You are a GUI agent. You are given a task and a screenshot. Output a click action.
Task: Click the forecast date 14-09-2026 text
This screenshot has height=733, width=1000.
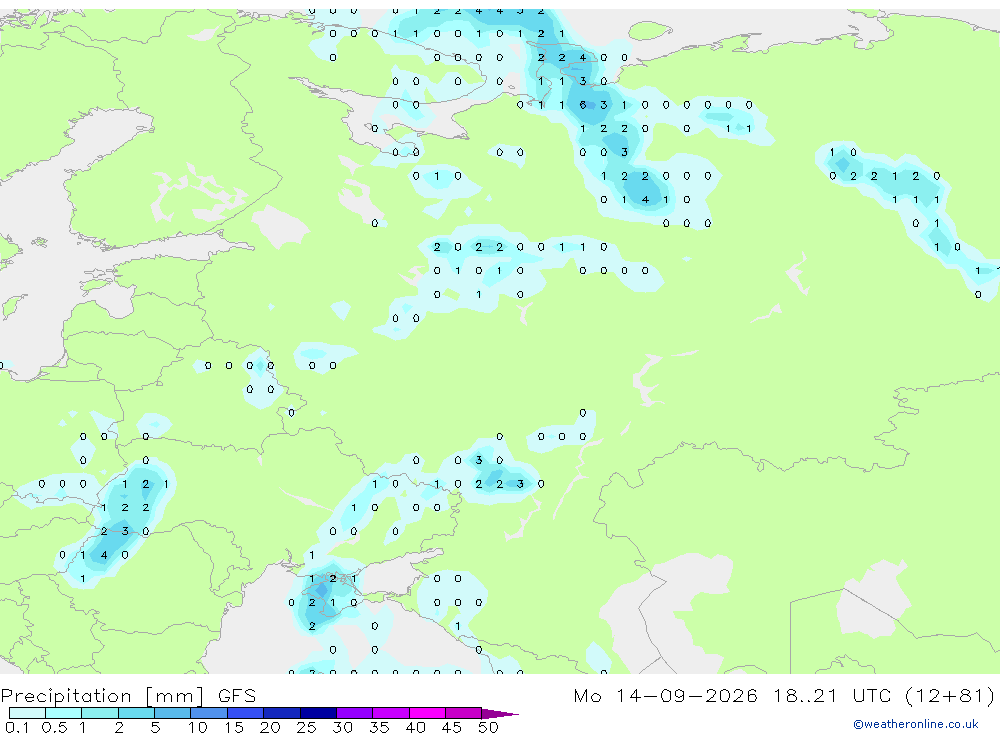(x=686, y=695)
